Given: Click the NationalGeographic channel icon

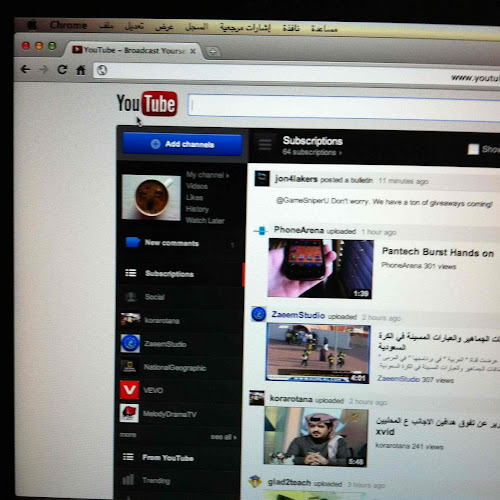Looking at the screenshot, I should [129, 367].
